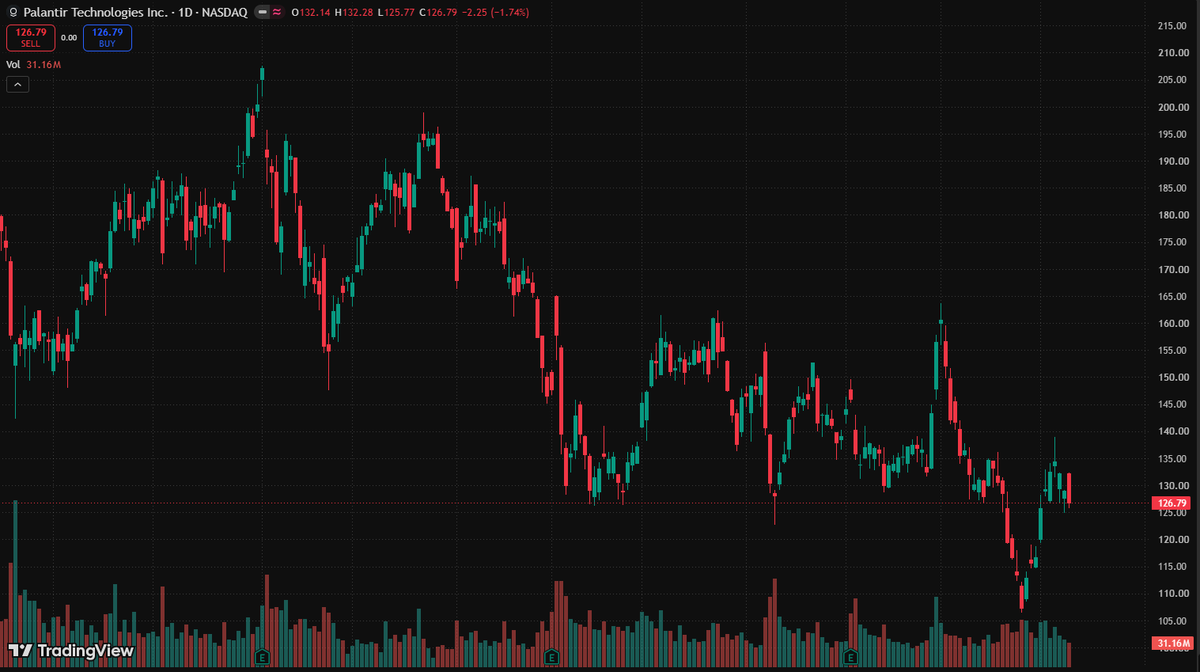Click the 135.00 price axis label

point(1171,458)
